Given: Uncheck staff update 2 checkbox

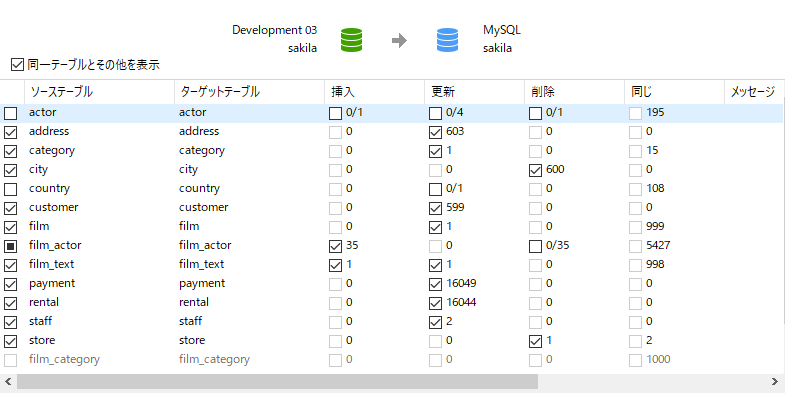Looking at the screenshot, I should pyautogui.click(x=436, y=322).
